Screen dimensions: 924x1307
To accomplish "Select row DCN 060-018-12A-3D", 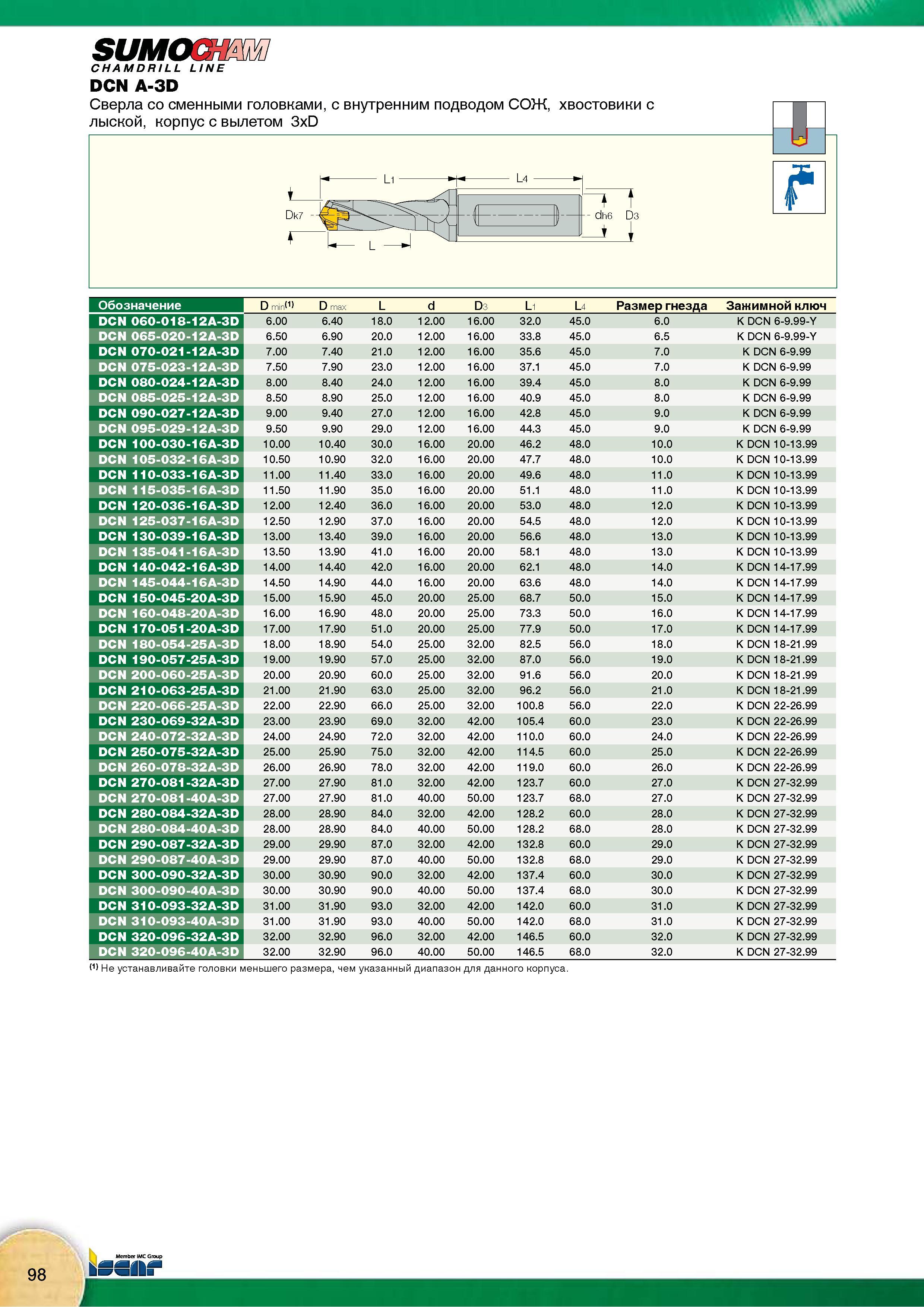I will (462, 321).
